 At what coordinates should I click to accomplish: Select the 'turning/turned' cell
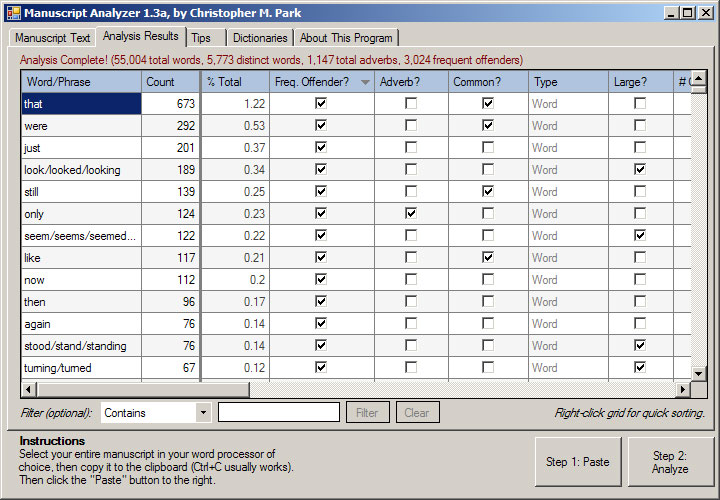pos(81,368)
